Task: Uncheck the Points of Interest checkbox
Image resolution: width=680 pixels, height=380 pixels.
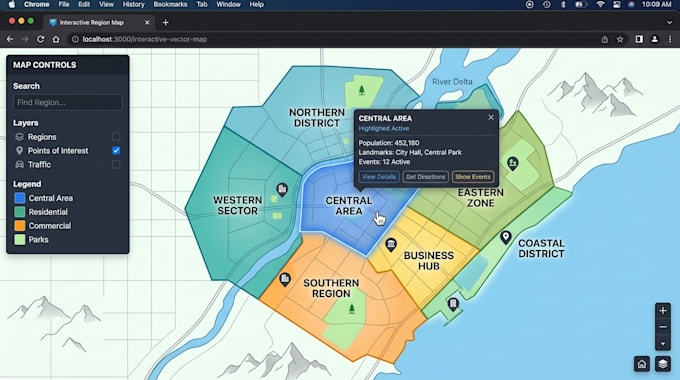Action: (116, 151)
